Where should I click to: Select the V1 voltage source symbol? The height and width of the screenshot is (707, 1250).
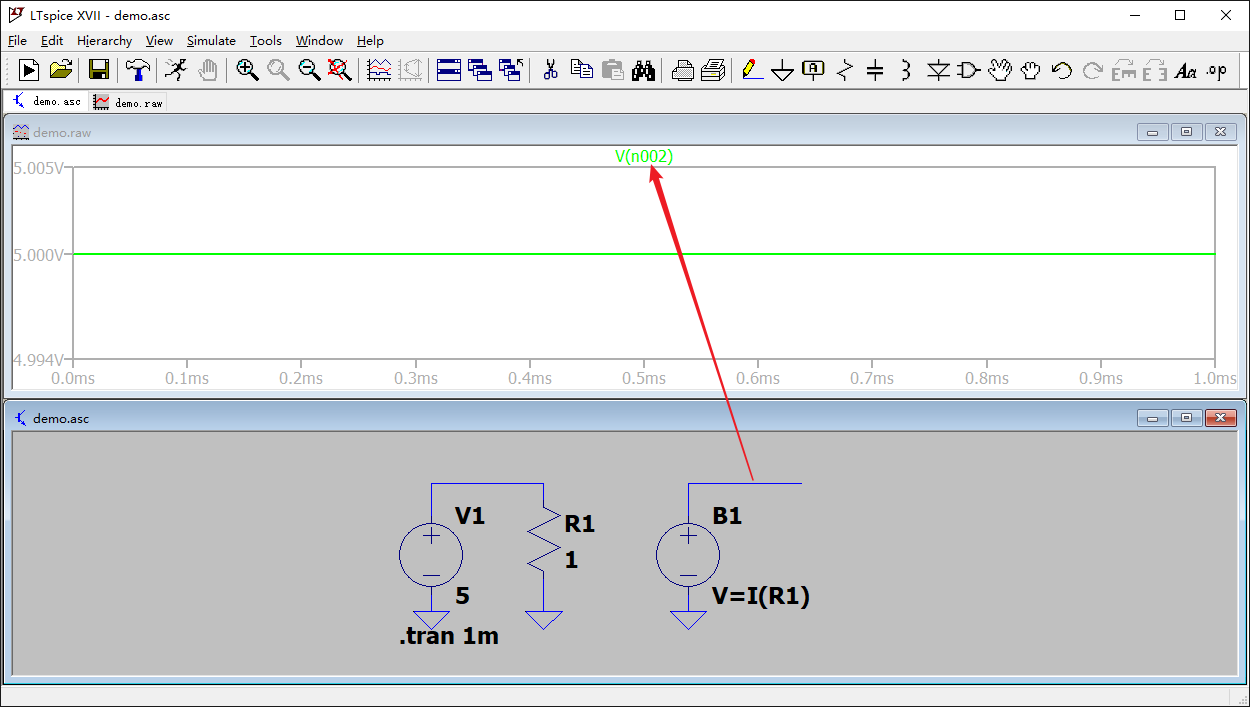[x=432, y=555]
